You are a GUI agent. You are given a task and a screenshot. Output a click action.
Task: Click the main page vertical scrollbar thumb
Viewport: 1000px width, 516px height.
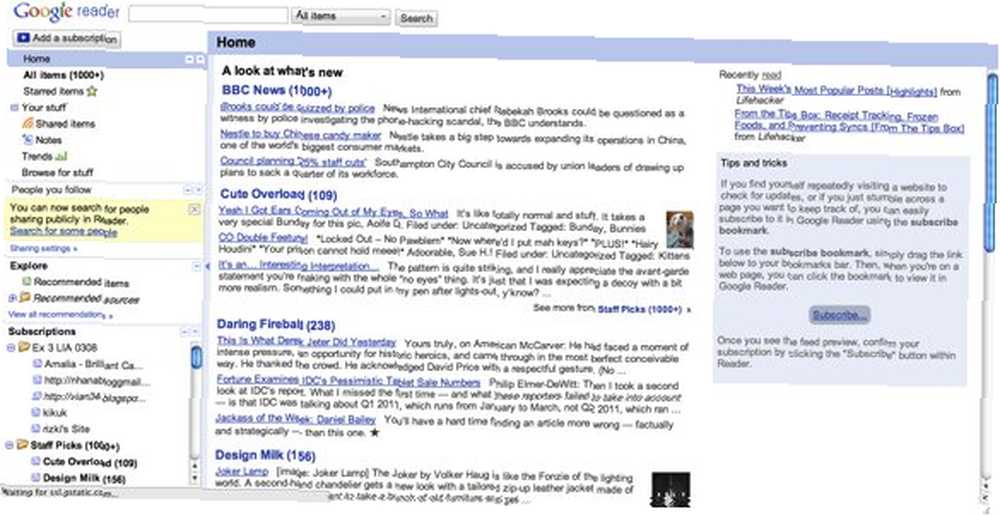992,162
